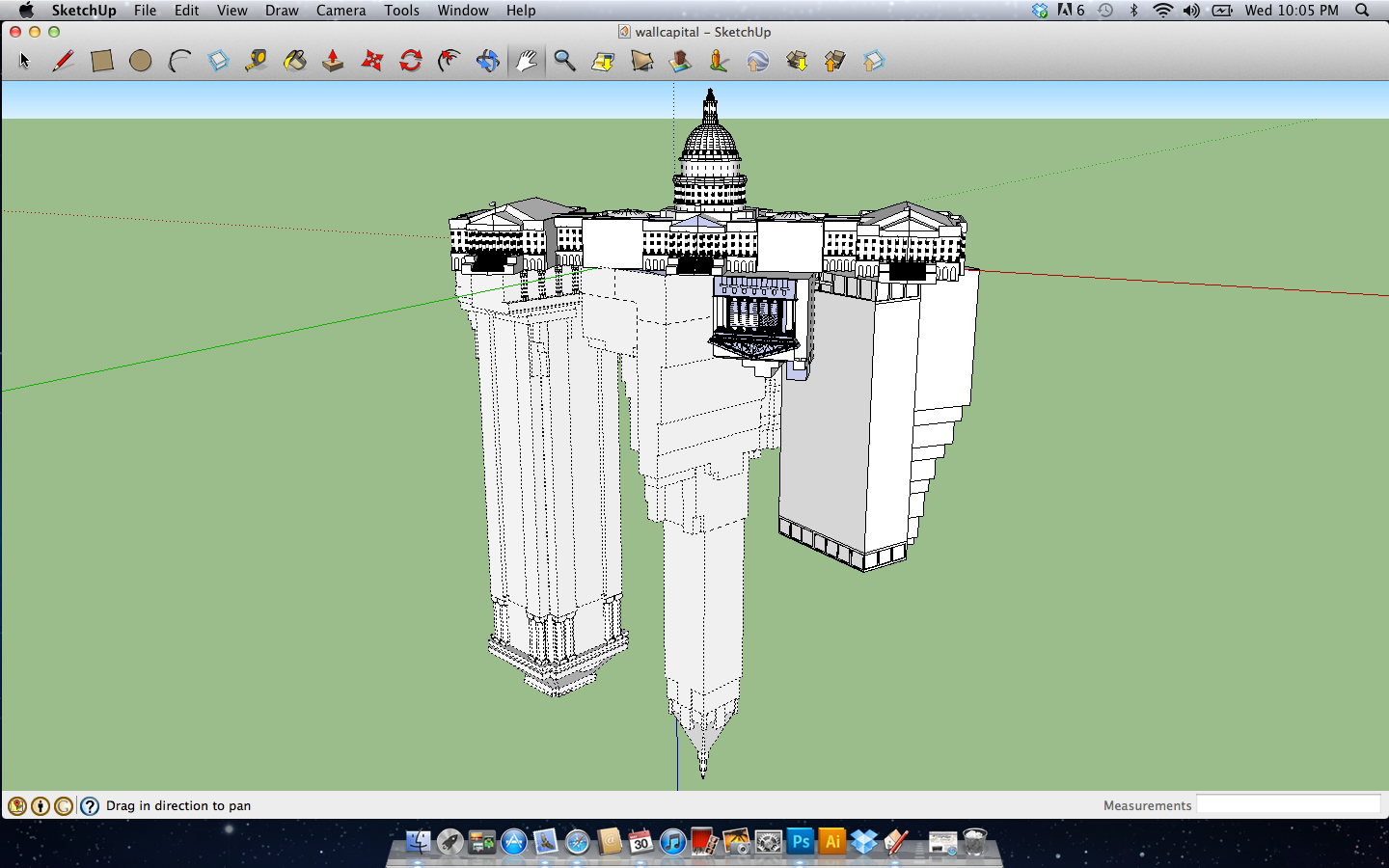Toggle terrain display in the toolbar
The height and width of the screenshot is (868, 1389).
pyautogui.click(x=642, y=61)
